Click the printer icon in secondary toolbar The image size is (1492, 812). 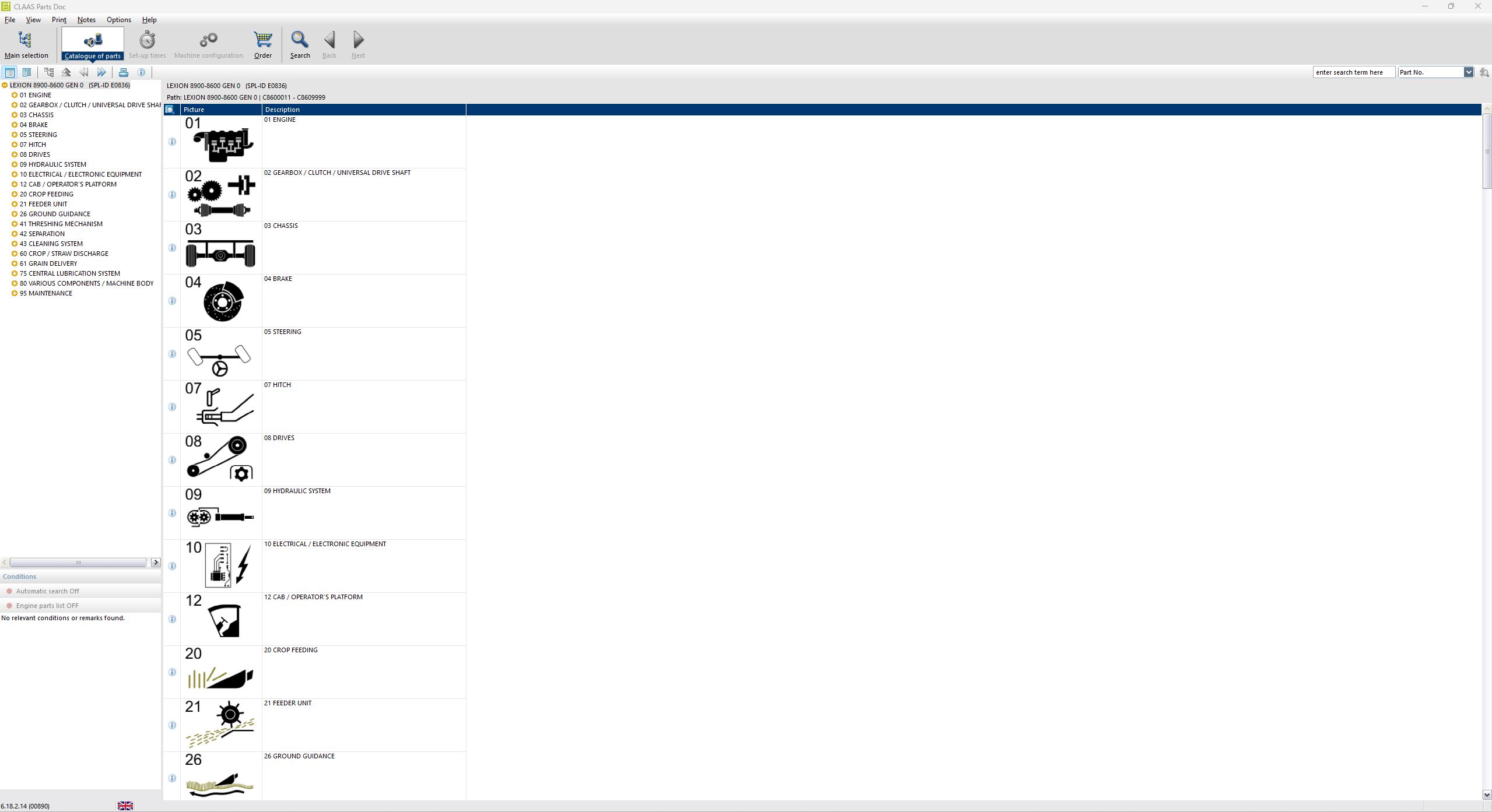[124, 72]
